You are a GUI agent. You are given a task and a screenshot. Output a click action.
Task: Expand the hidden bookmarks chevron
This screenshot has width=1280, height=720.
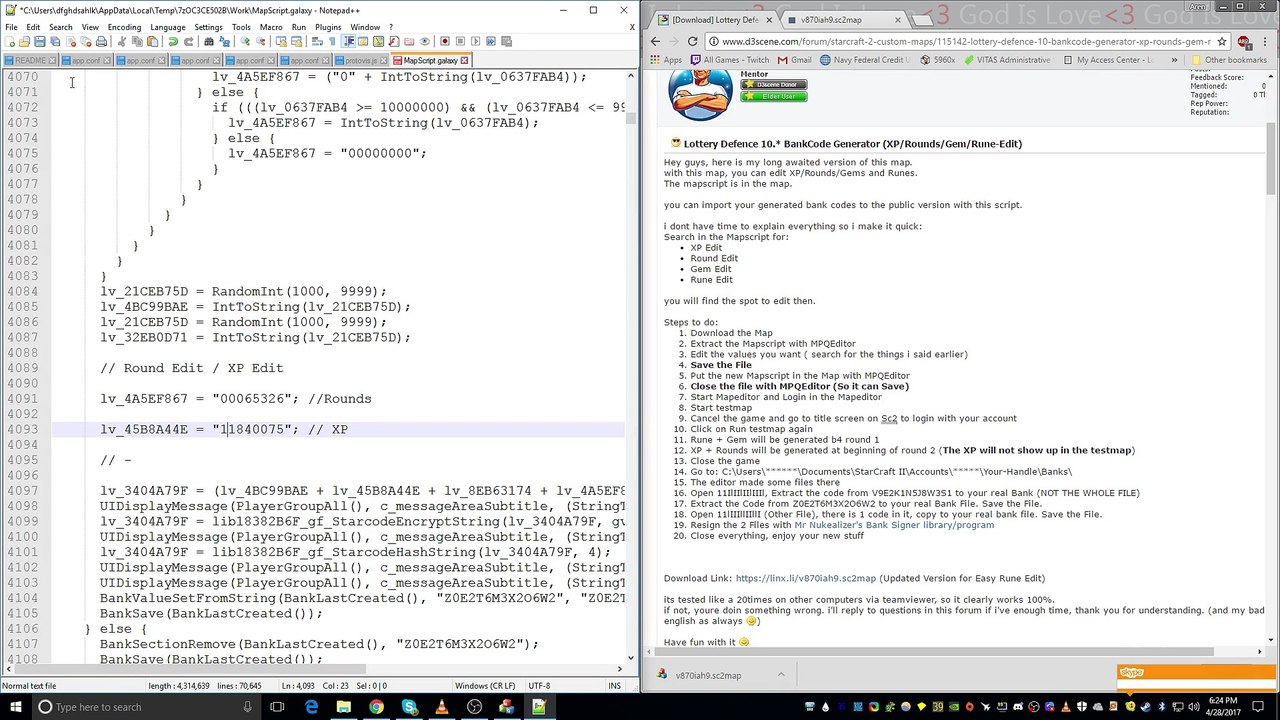pos(1174,60)
